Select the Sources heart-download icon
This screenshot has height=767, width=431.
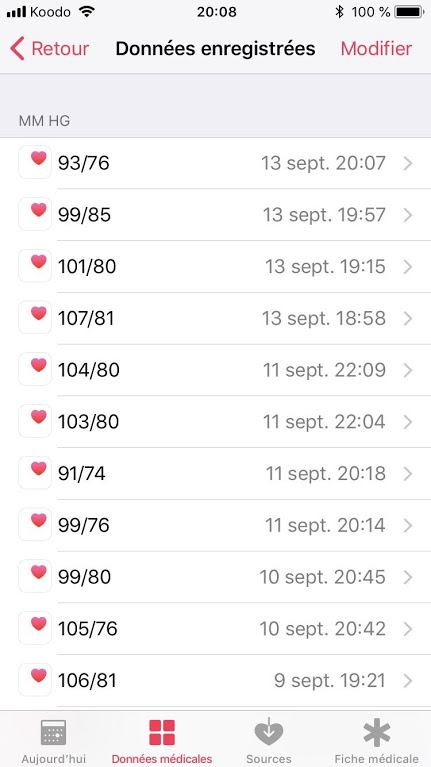coord(269,731)
